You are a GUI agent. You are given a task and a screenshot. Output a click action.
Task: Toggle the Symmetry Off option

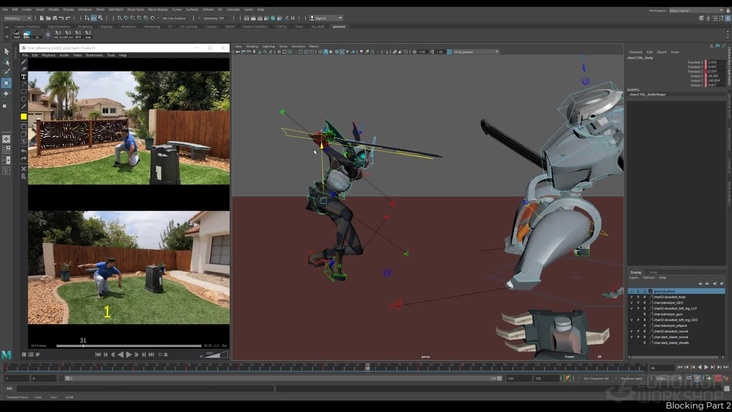[216, 18]
